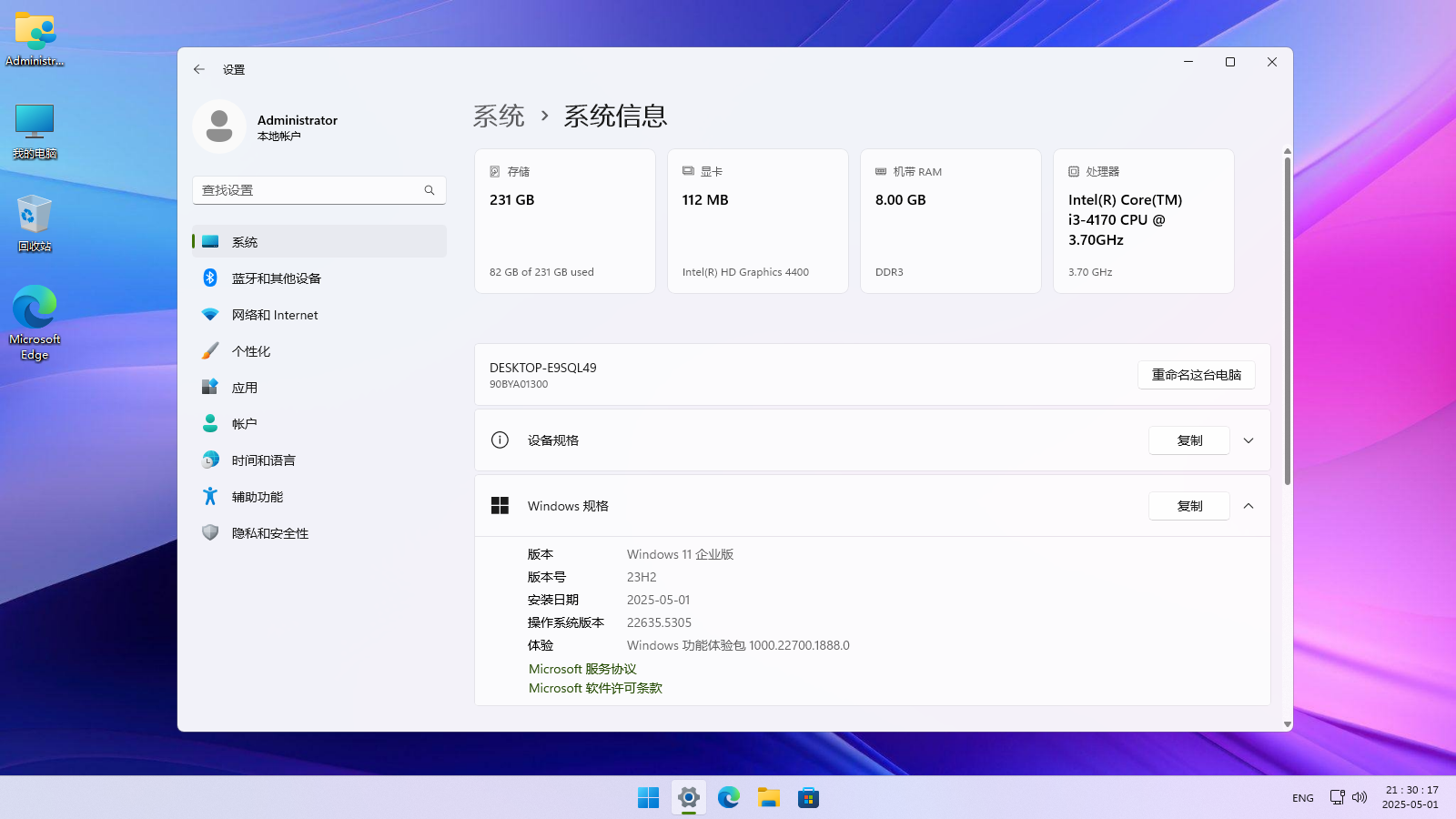Open 隐私和安全性 settings page
The image size is (1456, 819).
click(319, 533)
